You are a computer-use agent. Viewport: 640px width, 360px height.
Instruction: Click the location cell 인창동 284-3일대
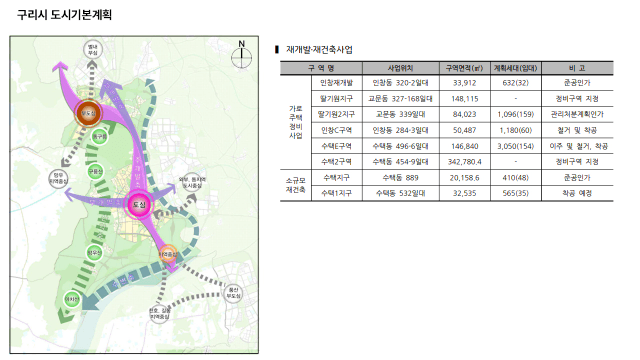pyautogui.click(x=400, y=130)
